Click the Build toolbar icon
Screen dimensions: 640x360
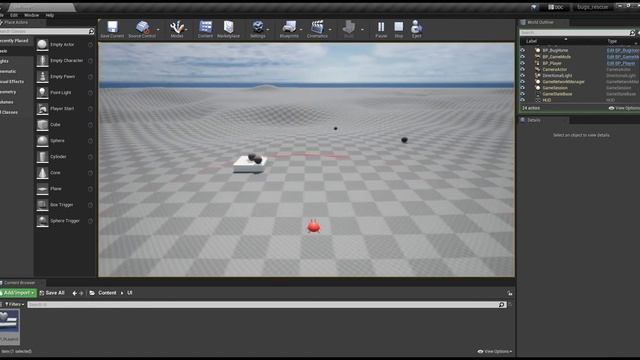pyautogui.click(x=349, y=27)
